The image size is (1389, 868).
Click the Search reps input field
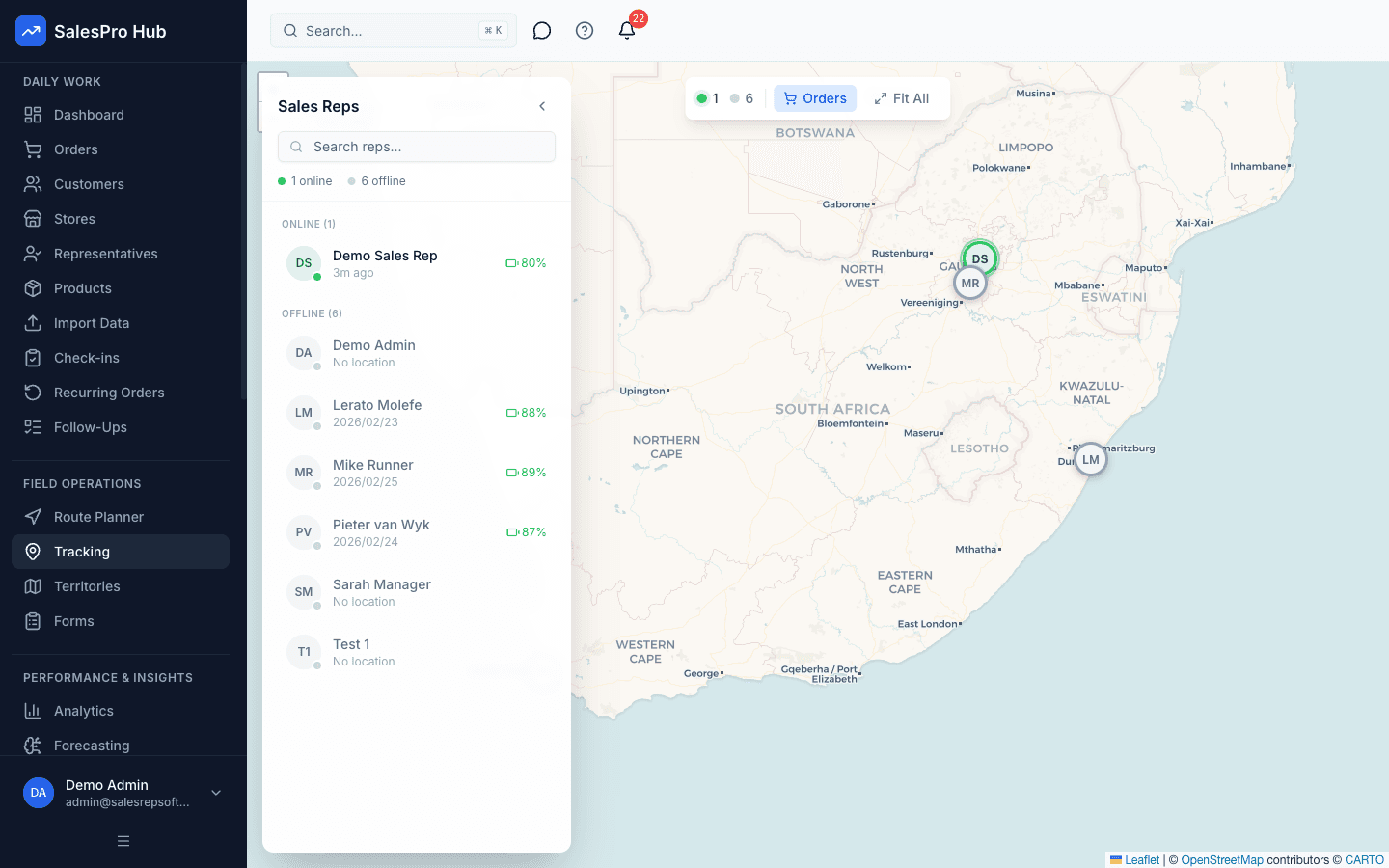[417, 147]
